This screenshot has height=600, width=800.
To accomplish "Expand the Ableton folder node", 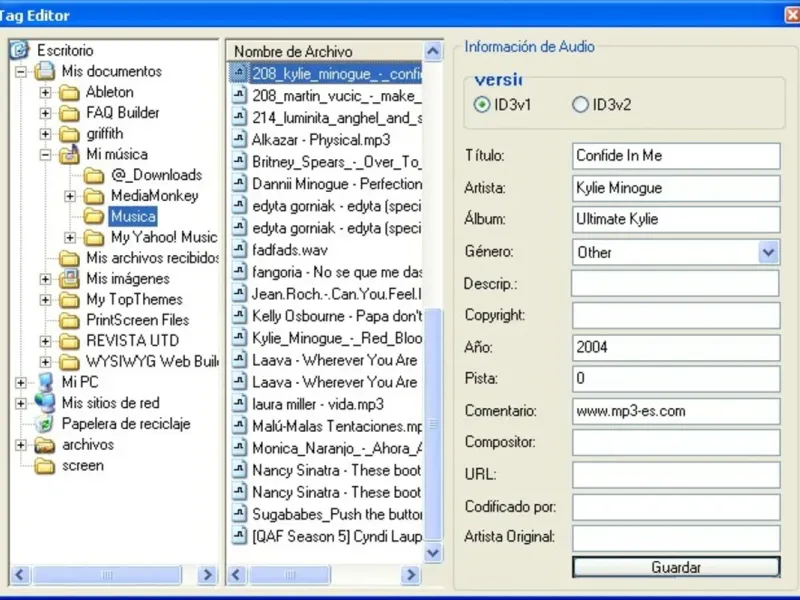I will tap(45, 92).
